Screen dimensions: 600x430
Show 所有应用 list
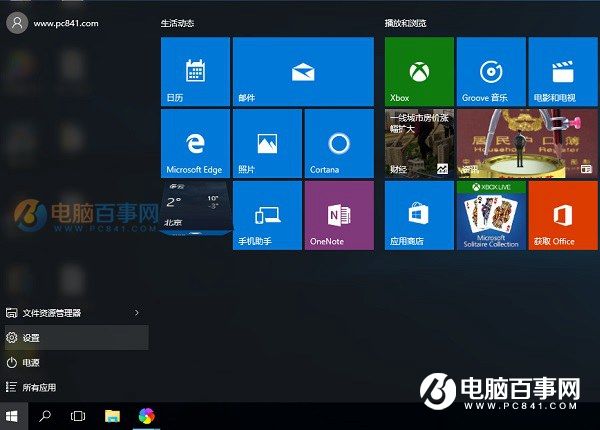77,387
